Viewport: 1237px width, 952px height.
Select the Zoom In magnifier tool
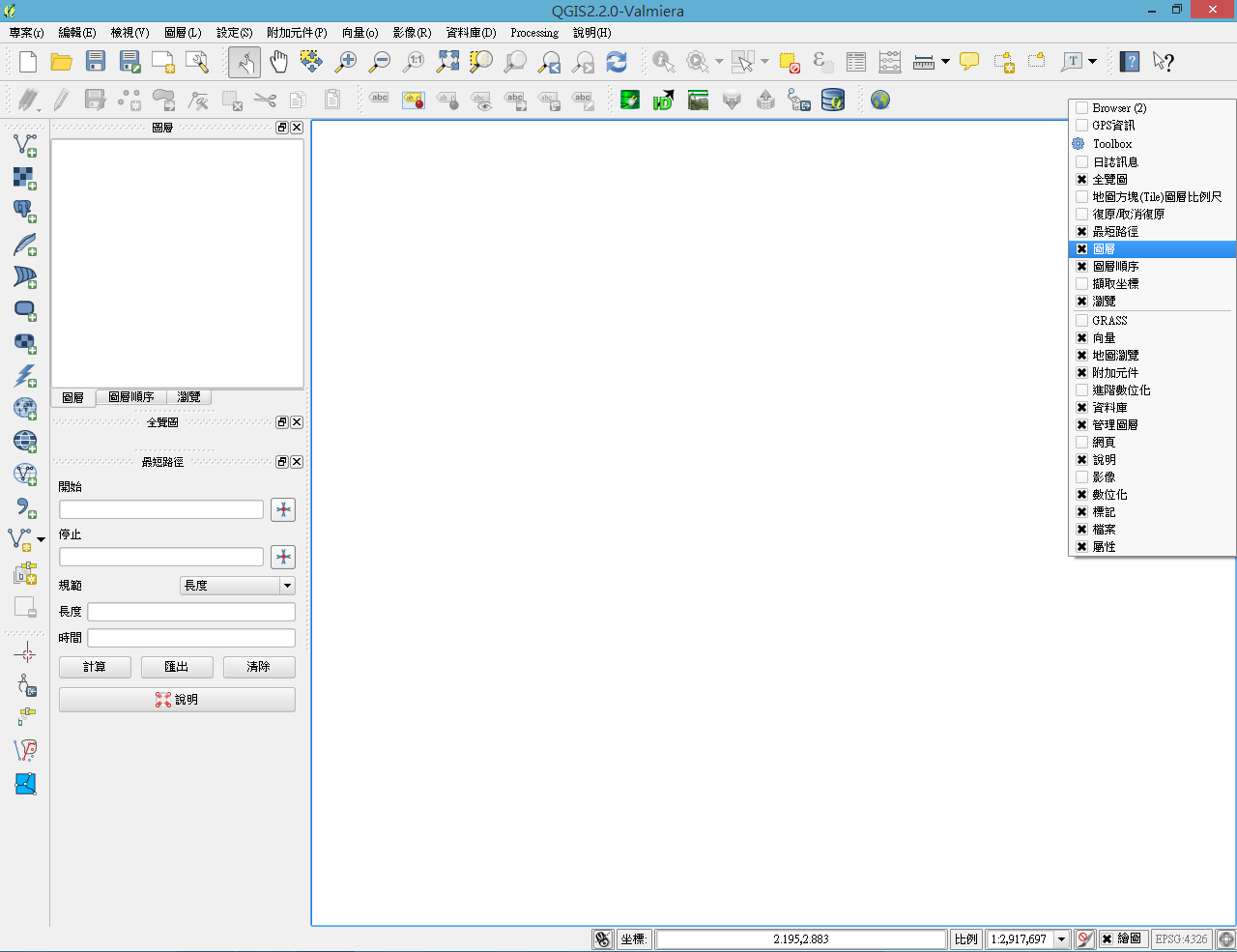point(345,62)
